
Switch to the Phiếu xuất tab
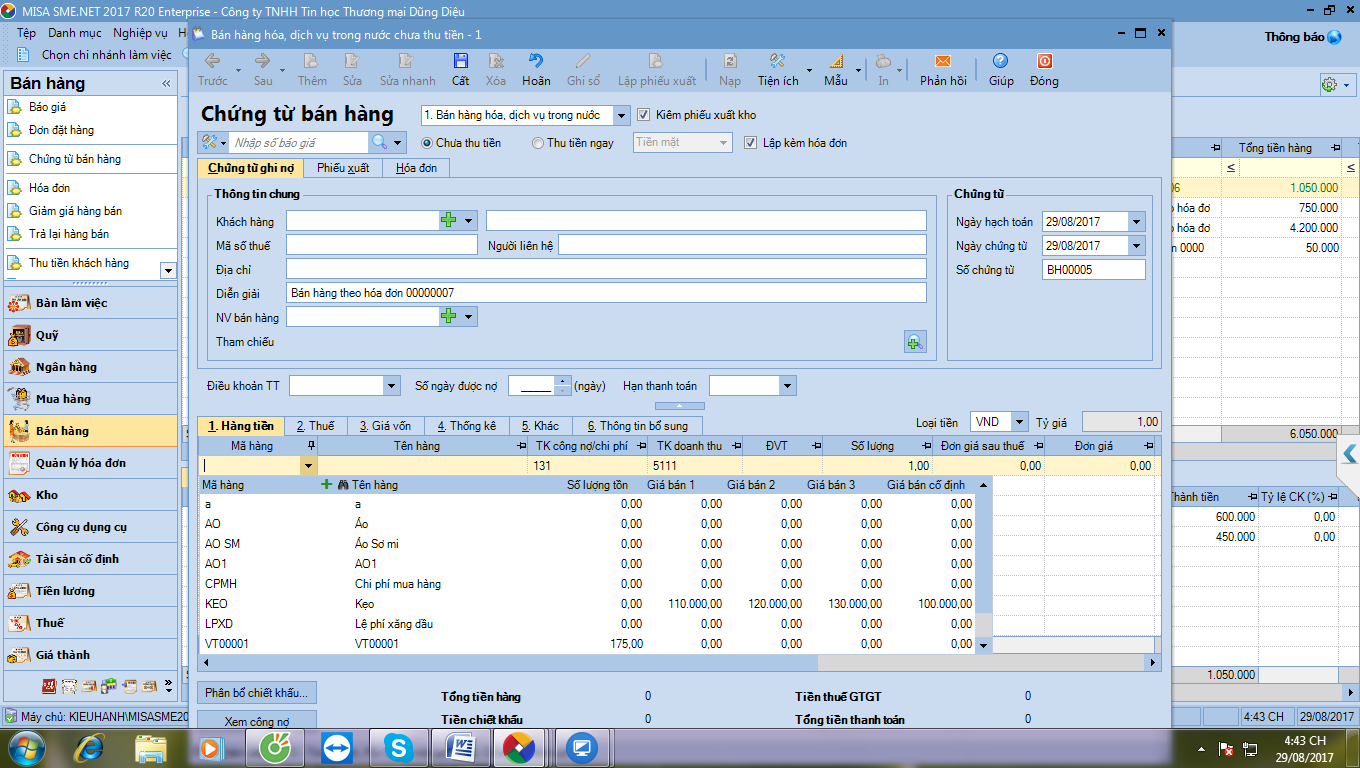[x=343, y=168]
